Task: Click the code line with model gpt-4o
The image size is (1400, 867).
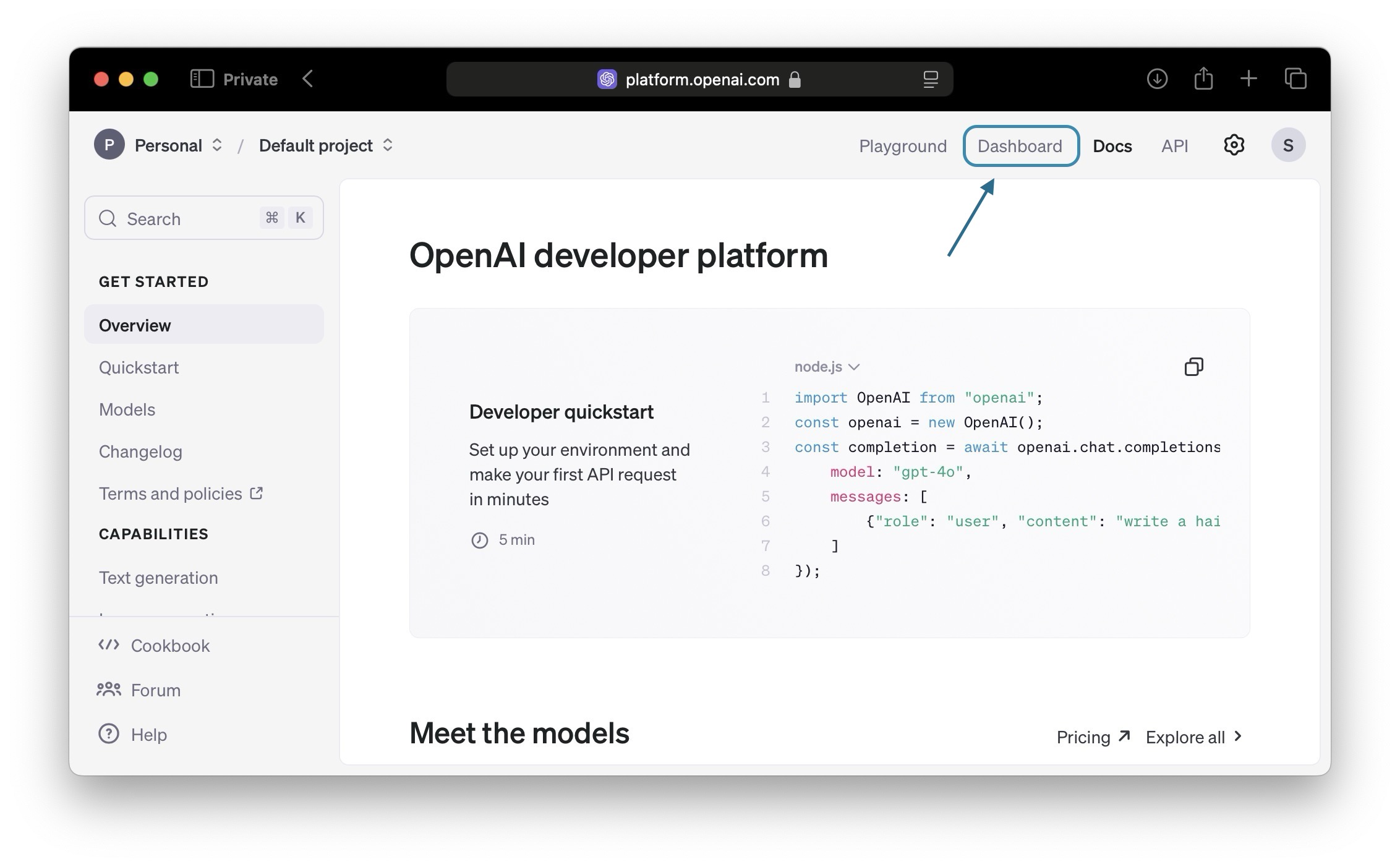Action: [x=900, y=472]
